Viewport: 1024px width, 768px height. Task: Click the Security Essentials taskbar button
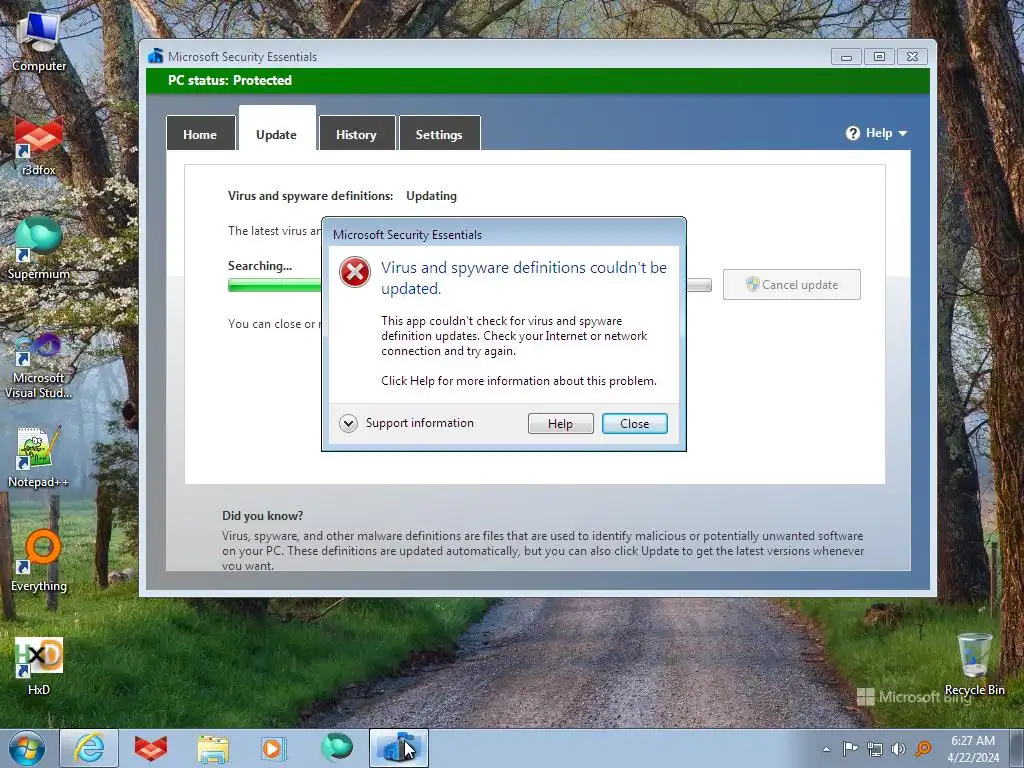399,748
